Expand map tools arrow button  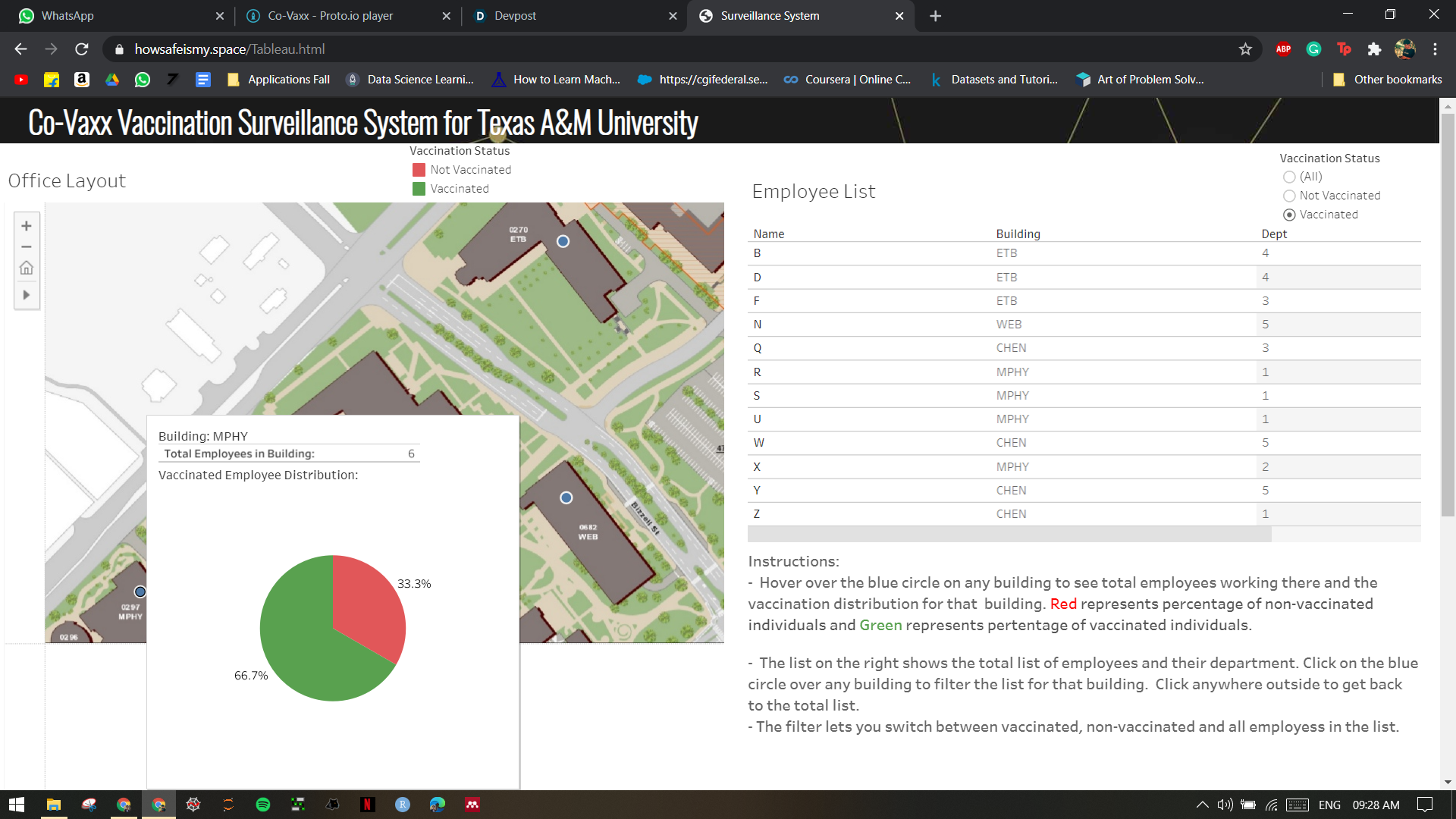click(27, 295)
